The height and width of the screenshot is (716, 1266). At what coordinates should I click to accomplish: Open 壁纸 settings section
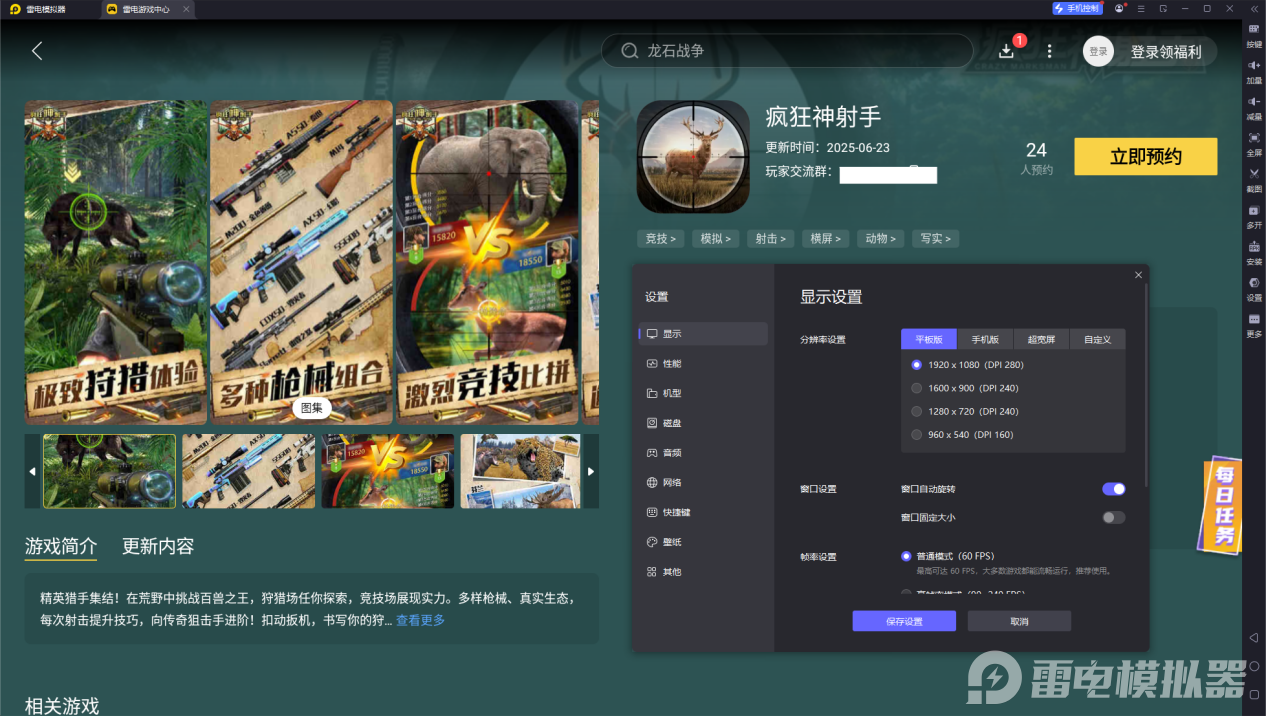click(703, 542)
